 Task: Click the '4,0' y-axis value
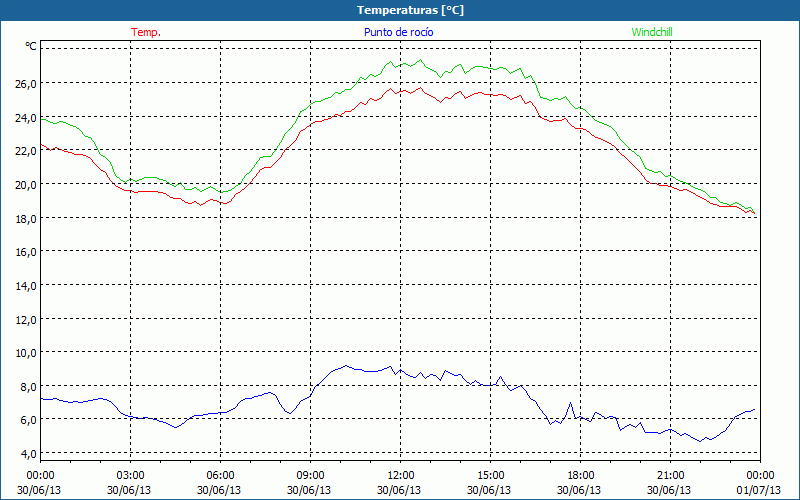coord(28,454)
